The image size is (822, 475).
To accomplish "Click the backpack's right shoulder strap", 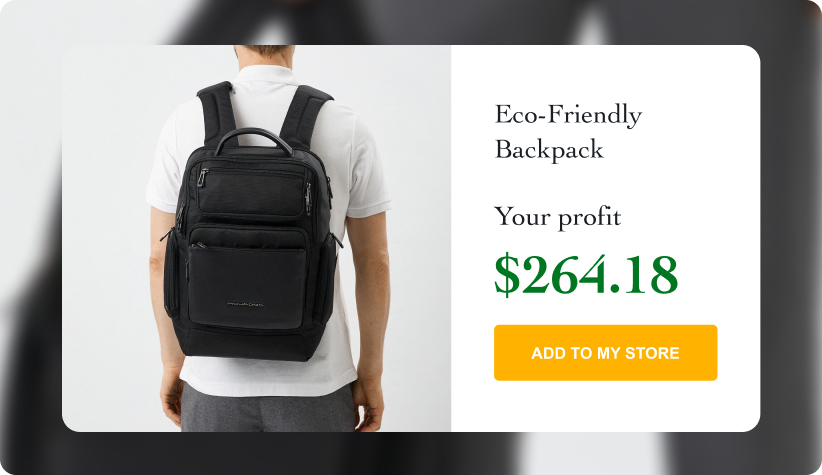I will [x=305, y=117].
